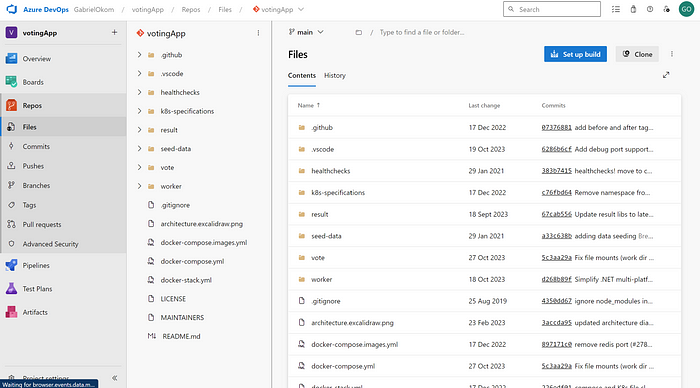Open the marketplace shopping bag icon

pyautogui.click(x=633, y=9)
